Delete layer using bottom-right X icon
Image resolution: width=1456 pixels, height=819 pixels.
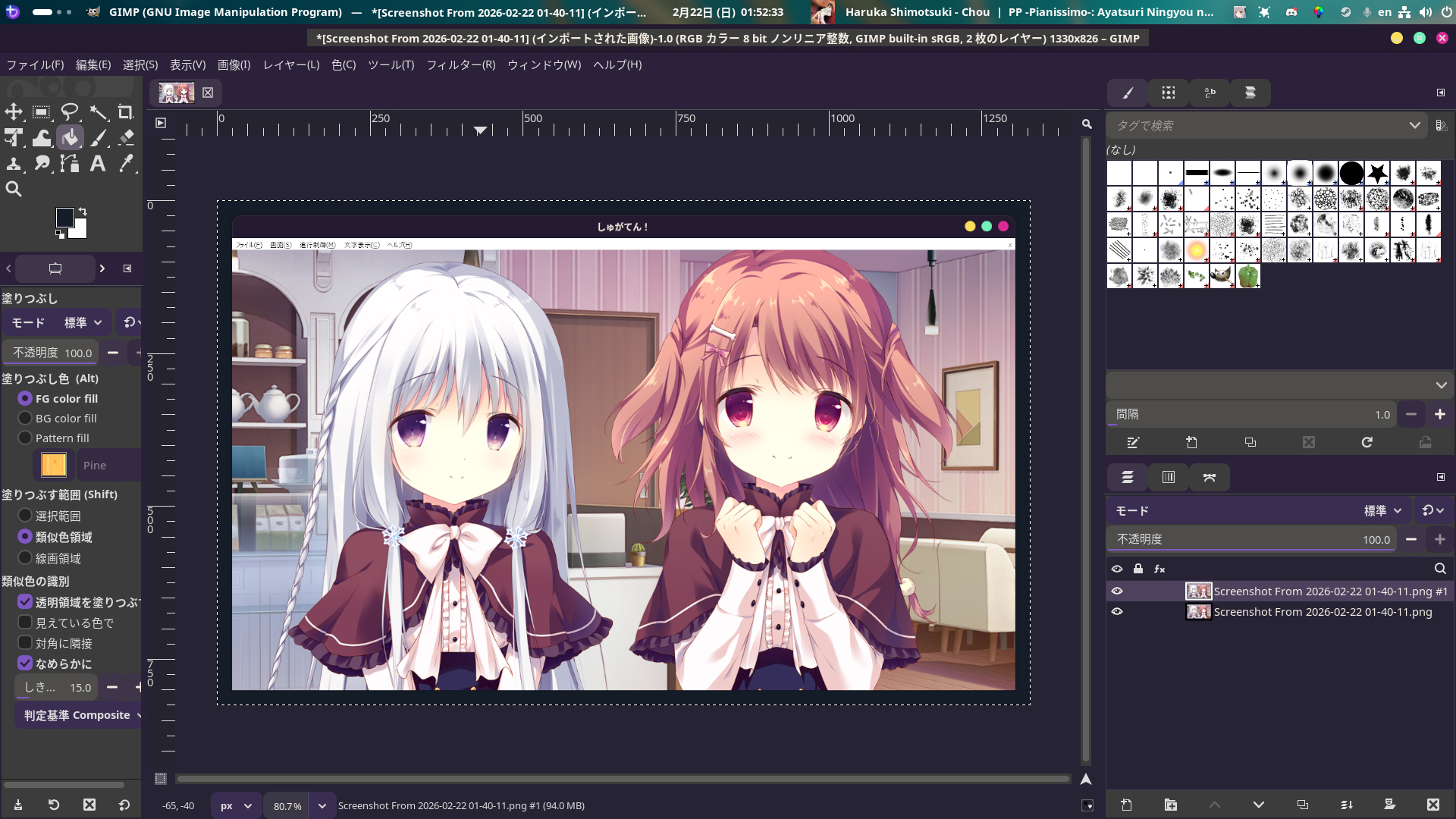(x=1432, y=805)
